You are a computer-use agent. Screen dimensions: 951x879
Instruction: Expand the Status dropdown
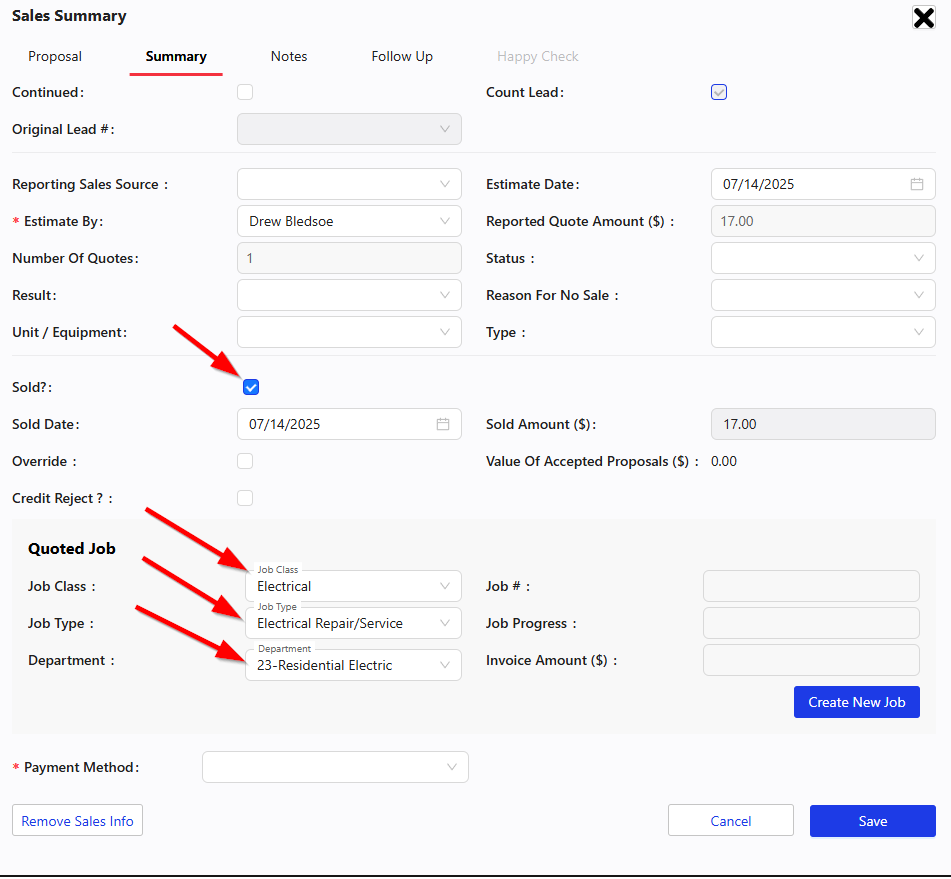(x=823, y=258)
